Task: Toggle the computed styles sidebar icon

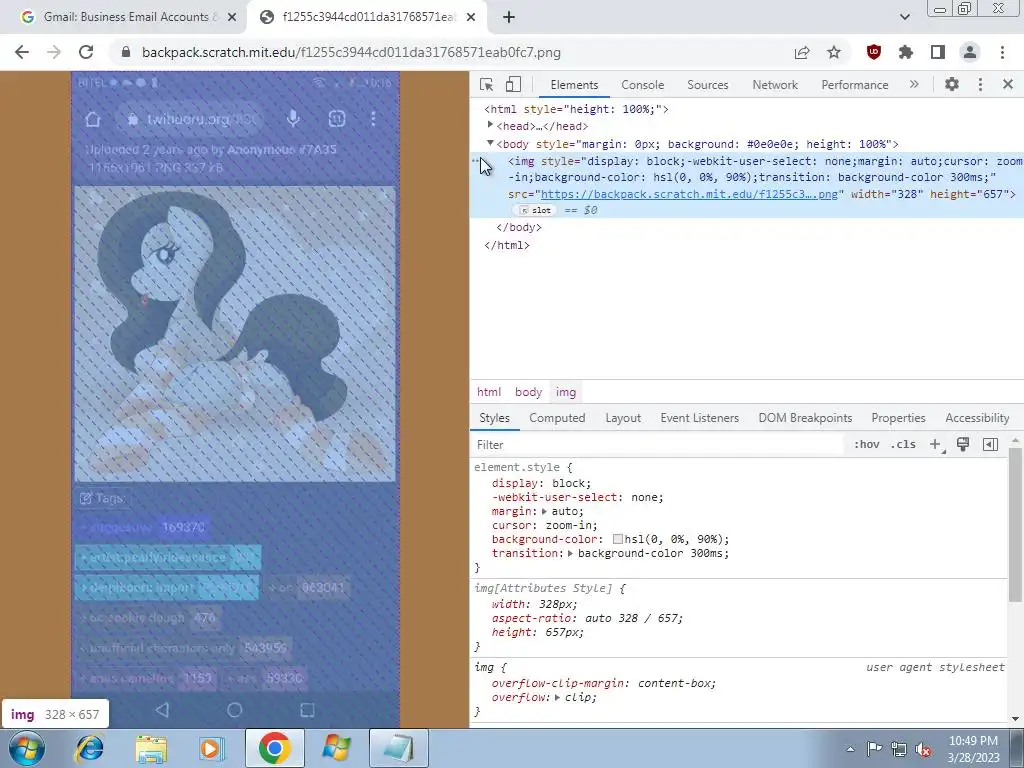Action: [x=990, y=445]
